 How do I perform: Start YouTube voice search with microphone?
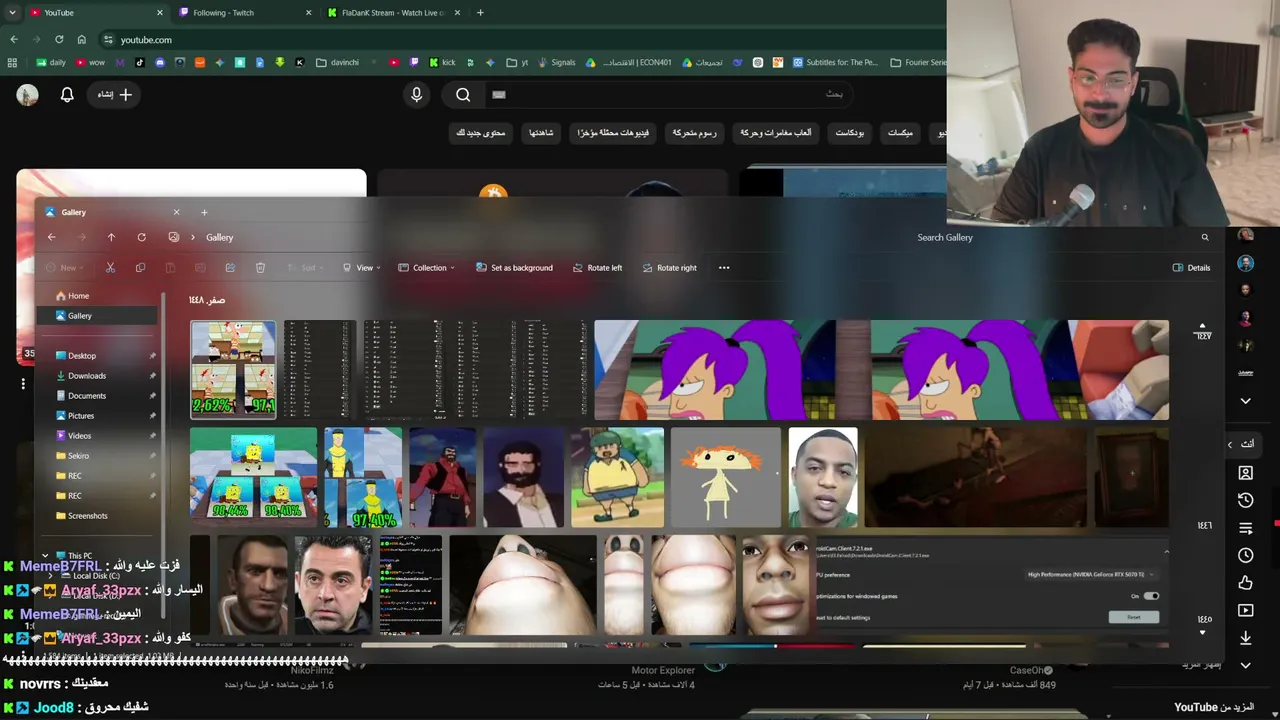pyautogui.click(x=417, y=95)
